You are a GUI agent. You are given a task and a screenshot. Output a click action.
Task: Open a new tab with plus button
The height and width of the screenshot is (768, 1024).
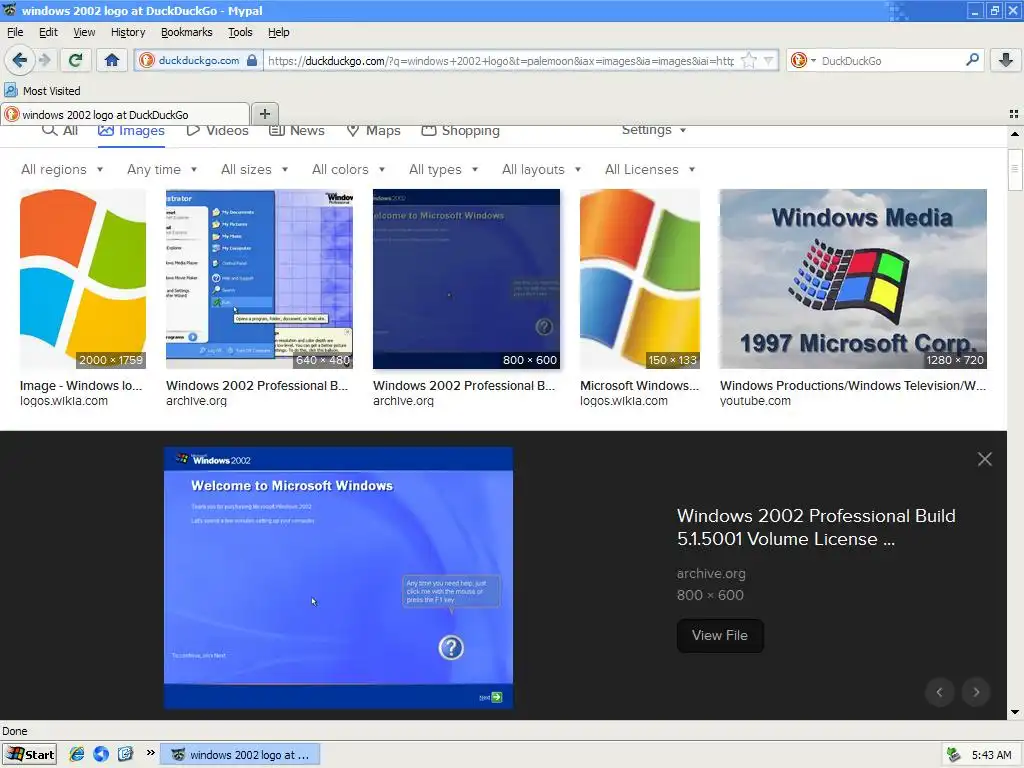(264, 114)
